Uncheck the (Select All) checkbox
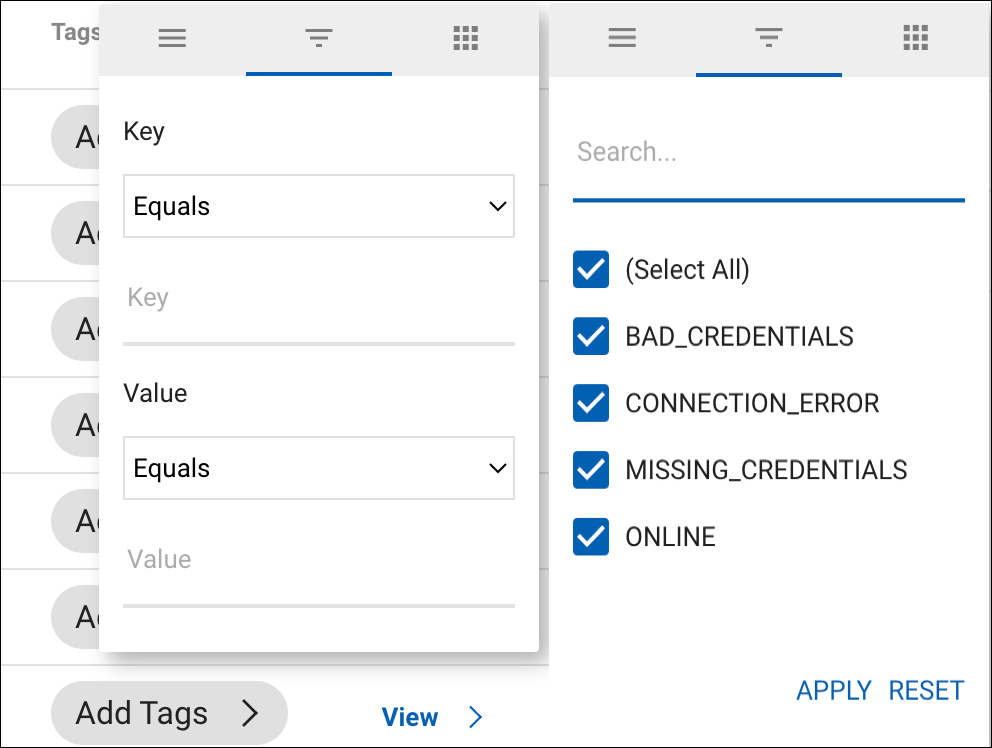Screen dimensions: 992x748 [591, 270]
